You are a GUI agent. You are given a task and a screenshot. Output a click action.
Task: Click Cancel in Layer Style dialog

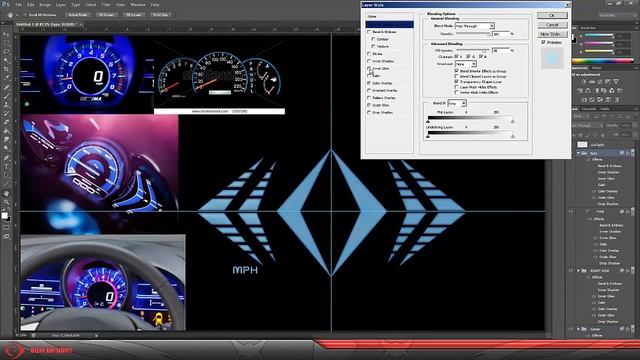point(552,24)
